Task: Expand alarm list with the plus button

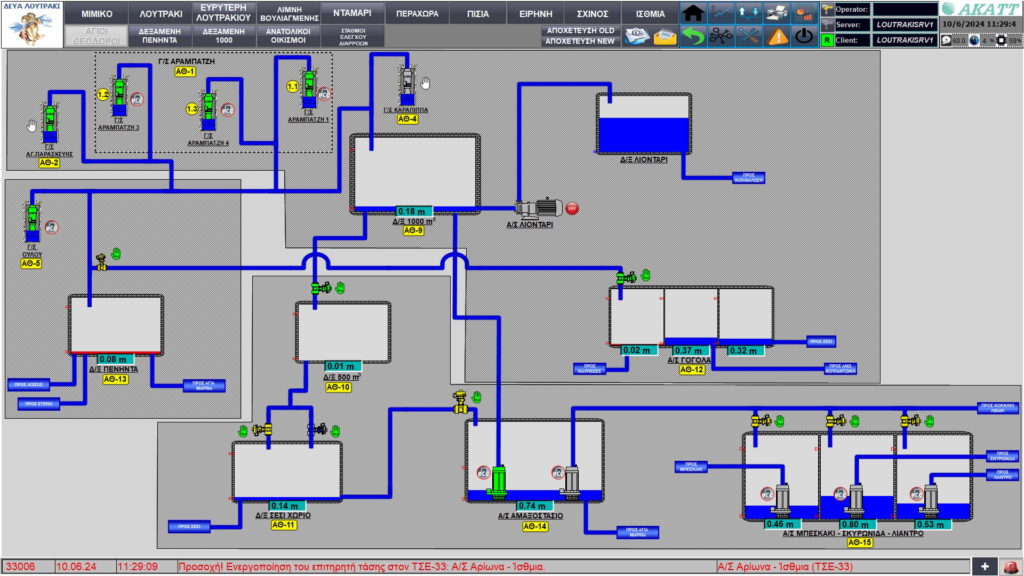Action: [985, 566]
